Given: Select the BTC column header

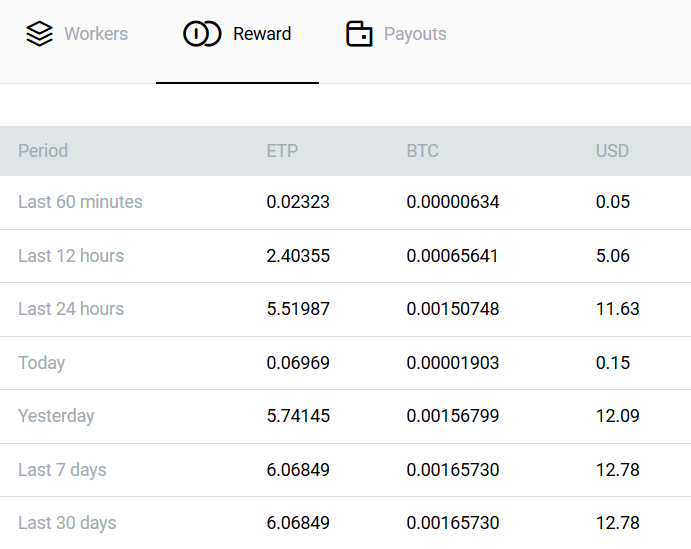Looking at the screenshot, I should pos(422,151).
